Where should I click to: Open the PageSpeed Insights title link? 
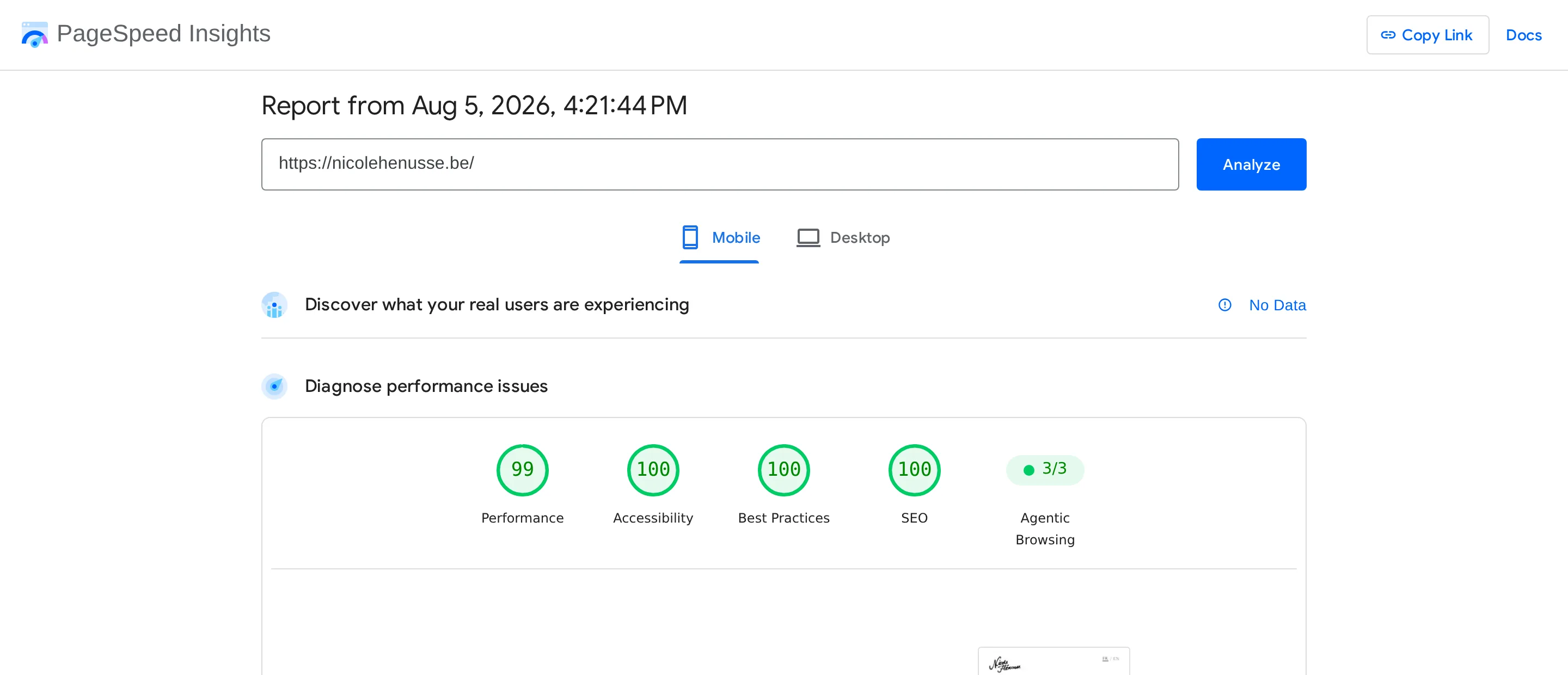pyautogui.click(x=163, y=33)
